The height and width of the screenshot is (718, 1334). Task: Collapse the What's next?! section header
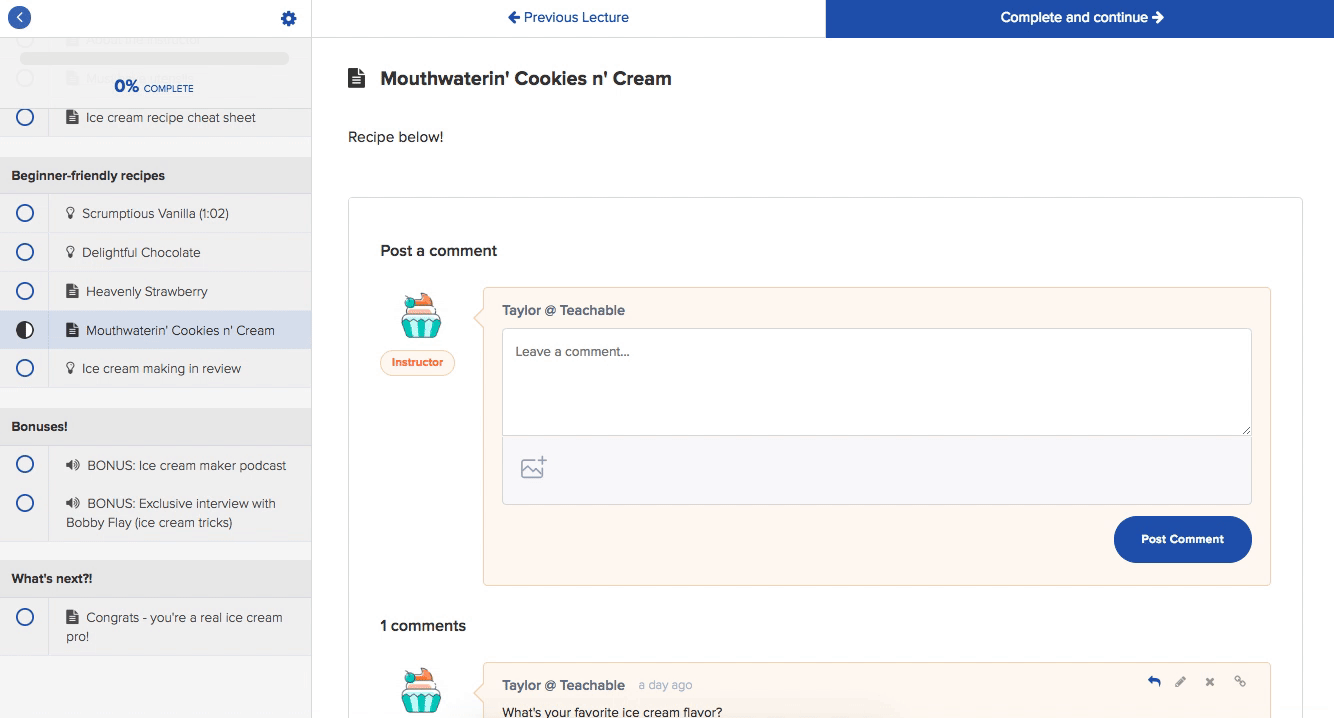[x=155, y=578]
